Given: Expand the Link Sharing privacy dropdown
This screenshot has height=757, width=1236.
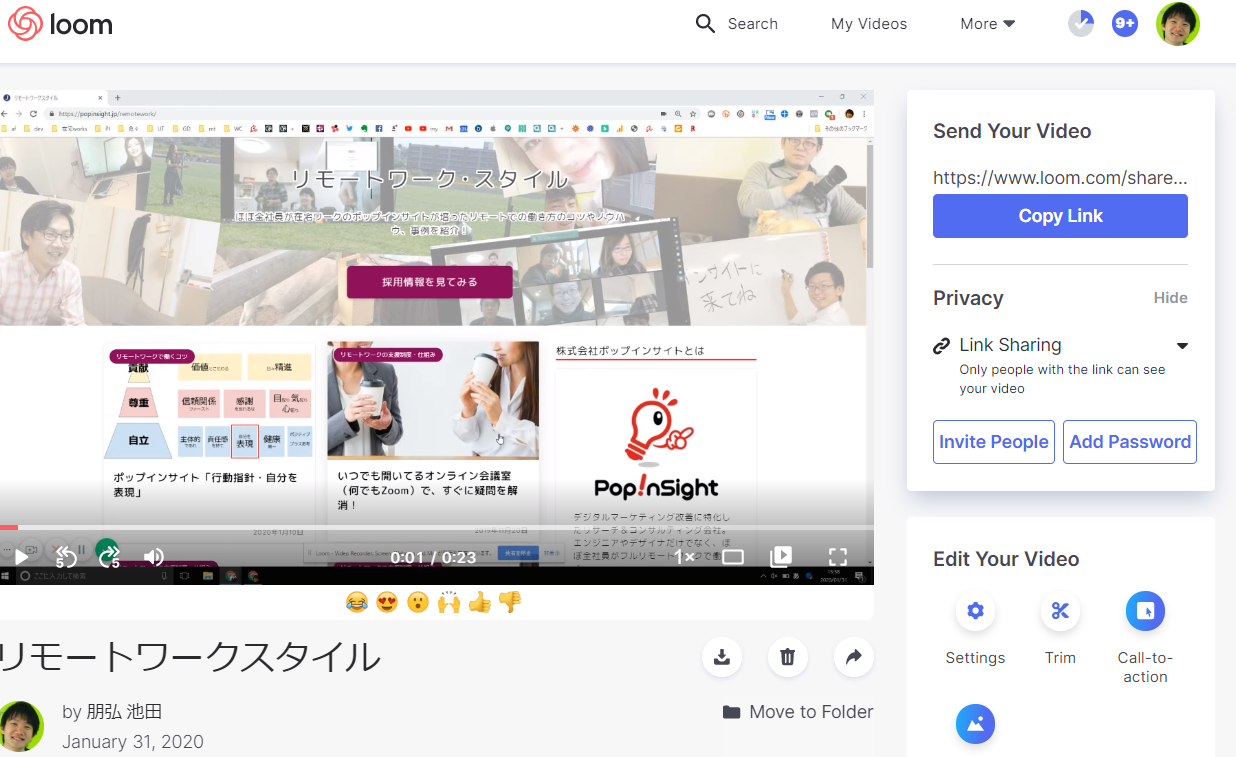Looking at the screenshot, I should click(1182, 346).
